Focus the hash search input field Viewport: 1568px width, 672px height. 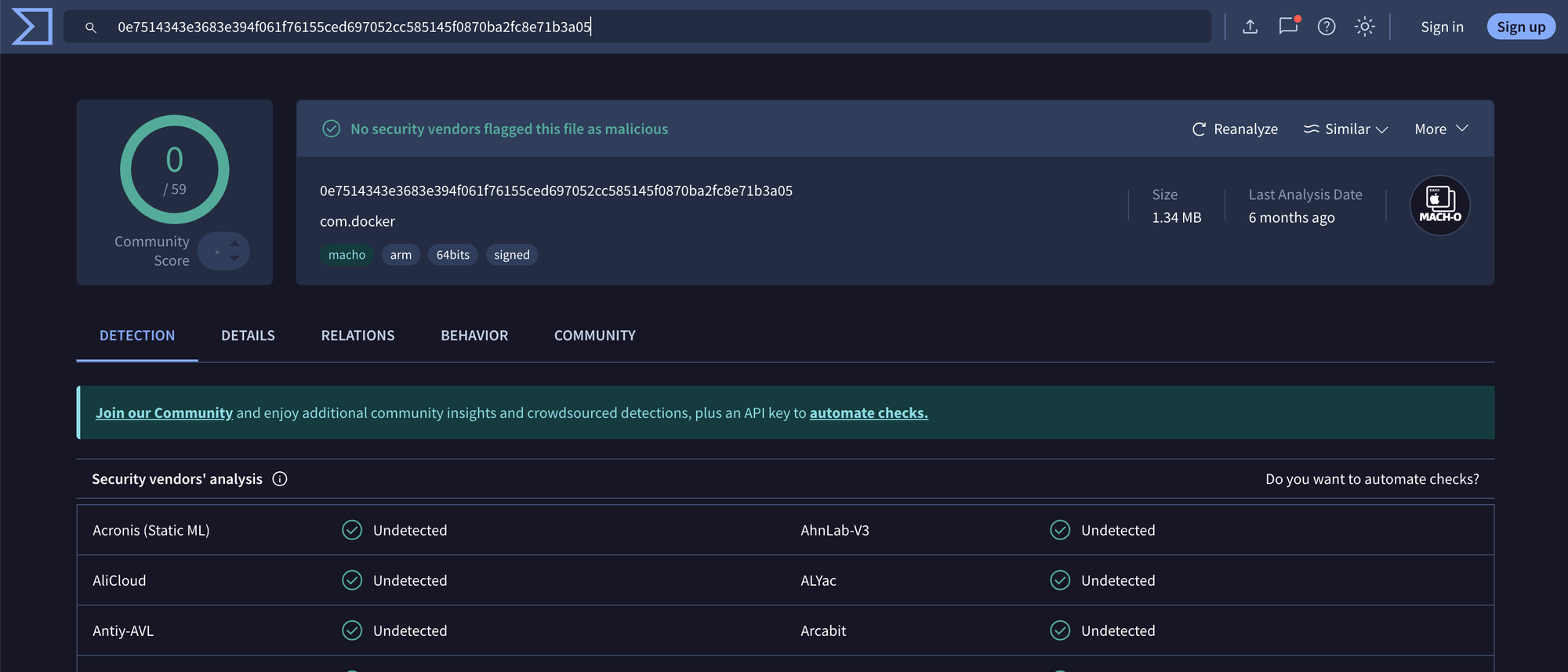[637, 27]
